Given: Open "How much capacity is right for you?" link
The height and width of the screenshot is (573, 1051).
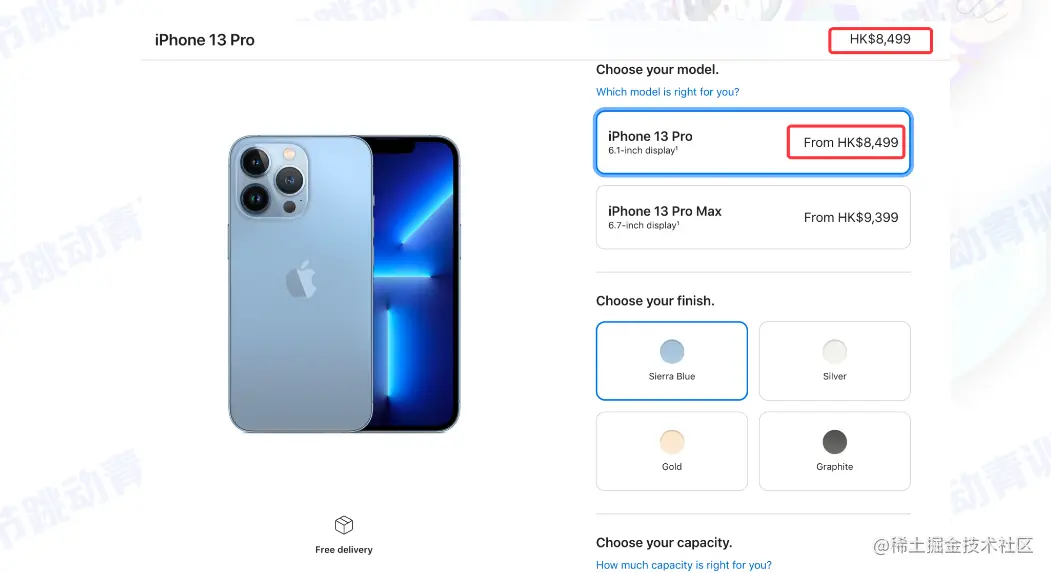Looking at the screenshot, I should [x=684, y=565].
